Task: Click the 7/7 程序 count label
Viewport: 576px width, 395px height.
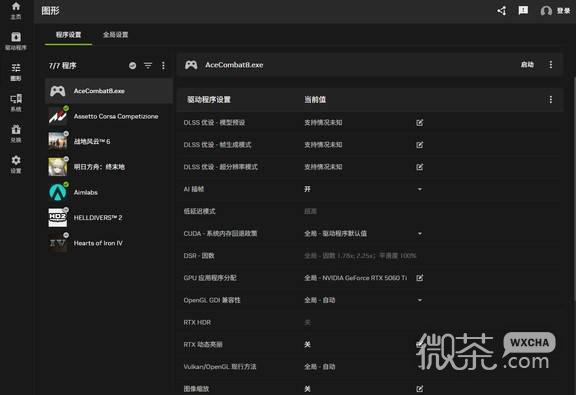Action: (62, 66)
